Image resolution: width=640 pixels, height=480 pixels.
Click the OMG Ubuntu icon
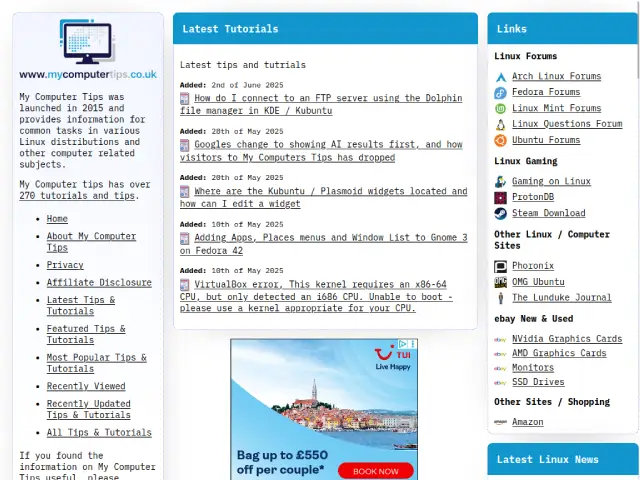pyautogui.click(x=501, y=282)
